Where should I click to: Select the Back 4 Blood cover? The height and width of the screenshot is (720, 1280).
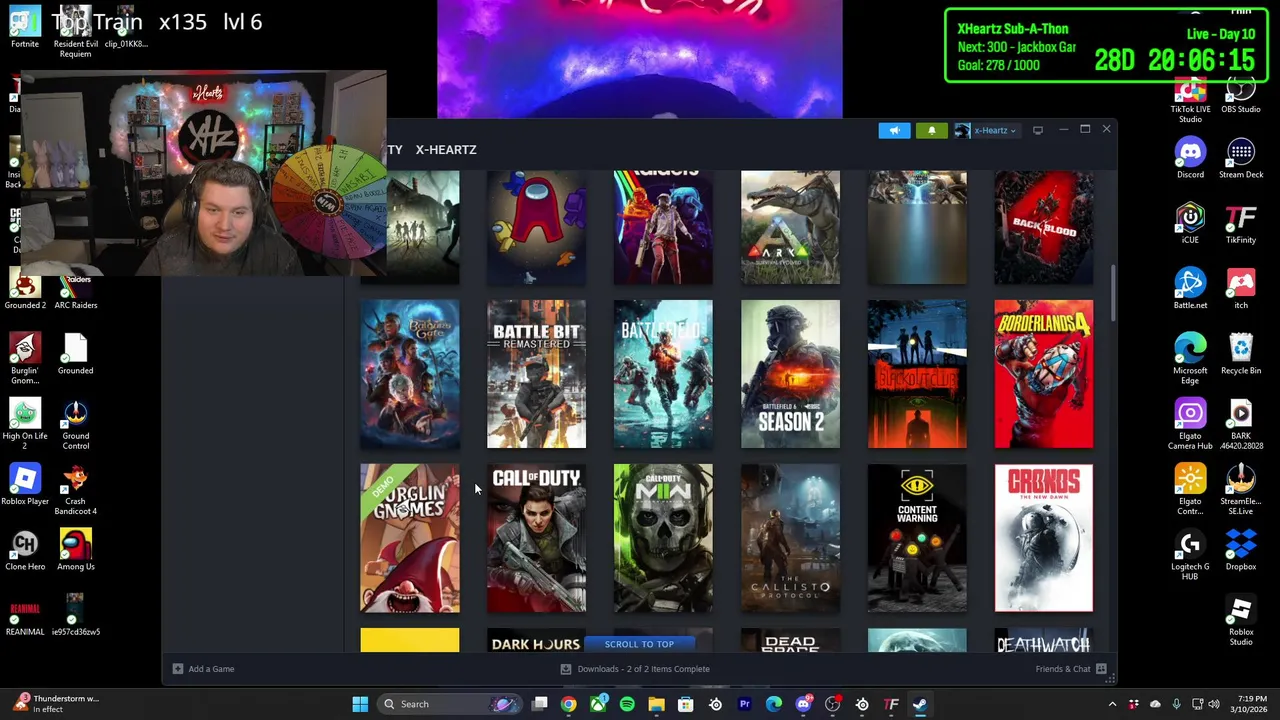click(x=1044, y=228)
